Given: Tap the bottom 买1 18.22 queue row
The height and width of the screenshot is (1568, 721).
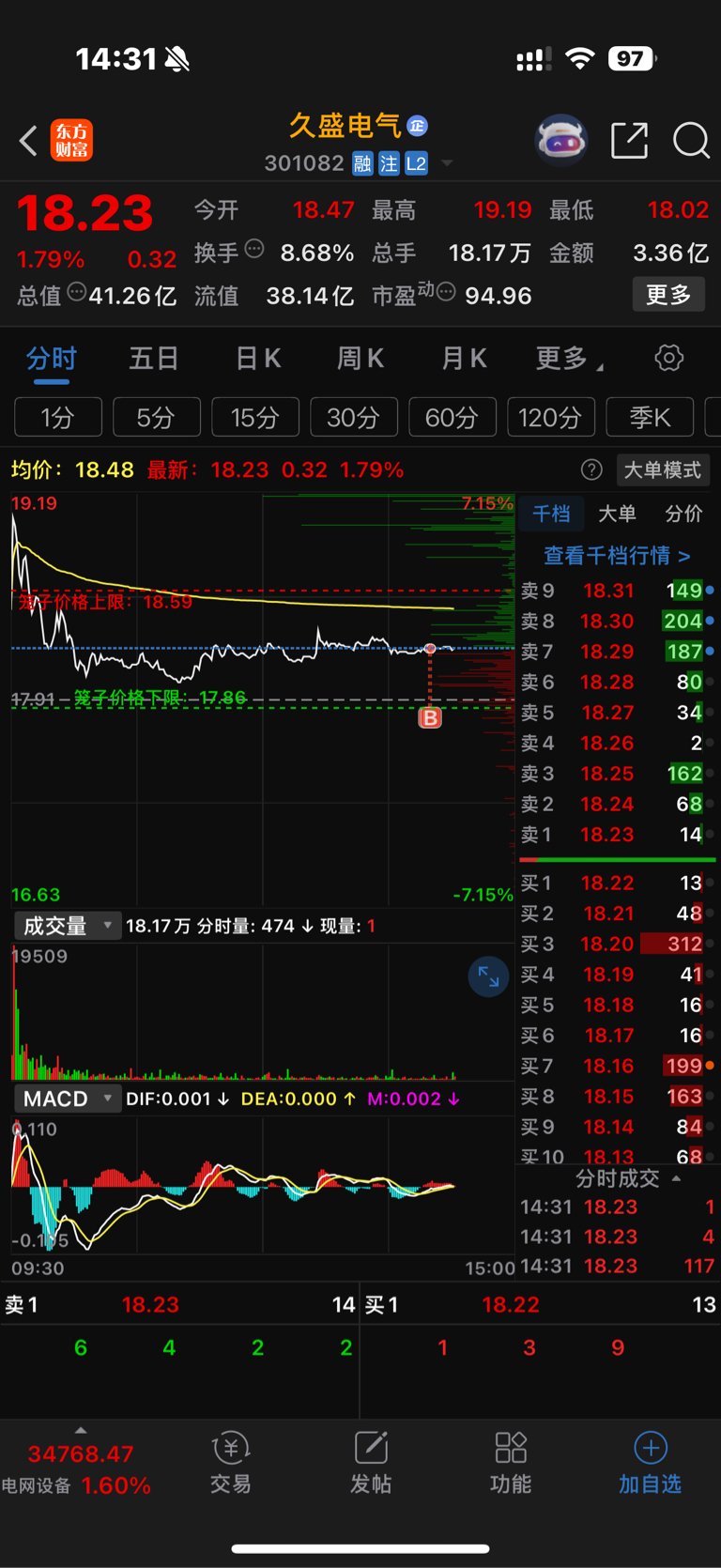Looking at the screenshot, I should point(541,1304).
